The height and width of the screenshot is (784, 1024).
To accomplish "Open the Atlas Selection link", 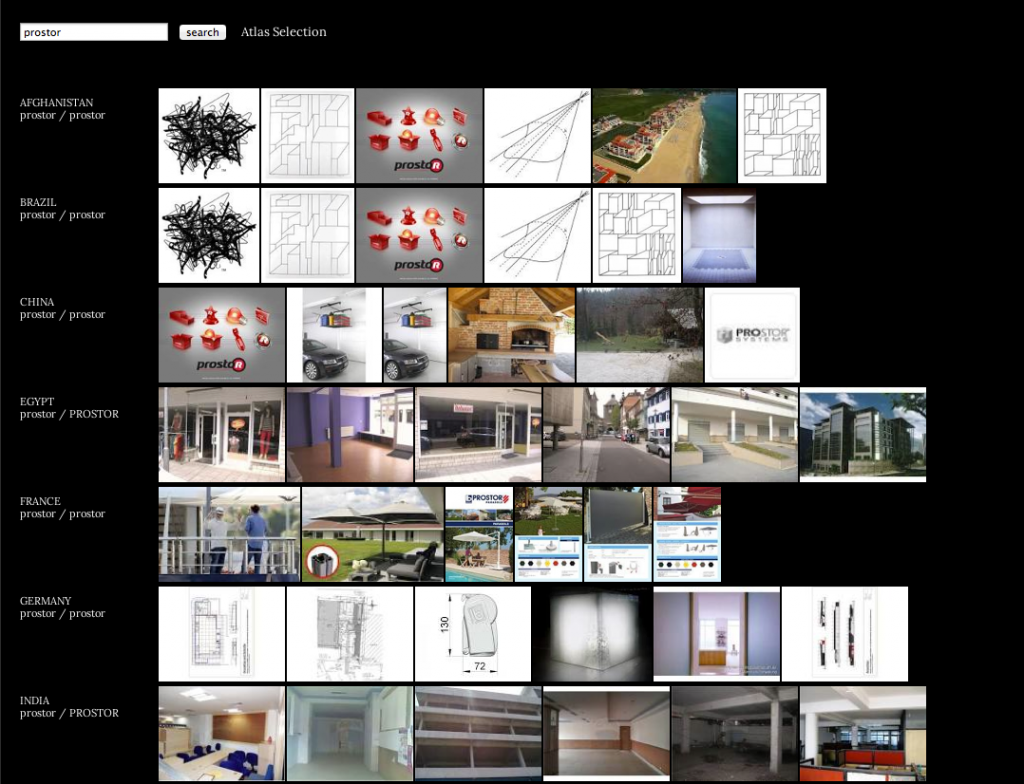I will tap(283, 32).
